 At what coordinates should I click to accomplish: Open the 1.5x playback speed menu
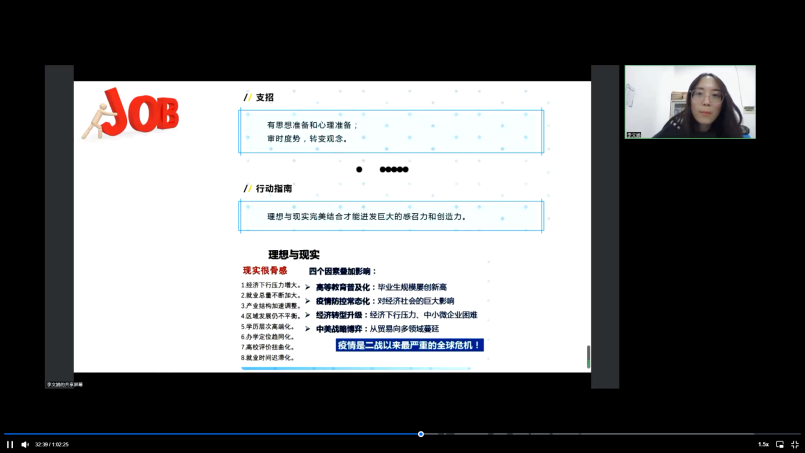[x=763, y=444]
